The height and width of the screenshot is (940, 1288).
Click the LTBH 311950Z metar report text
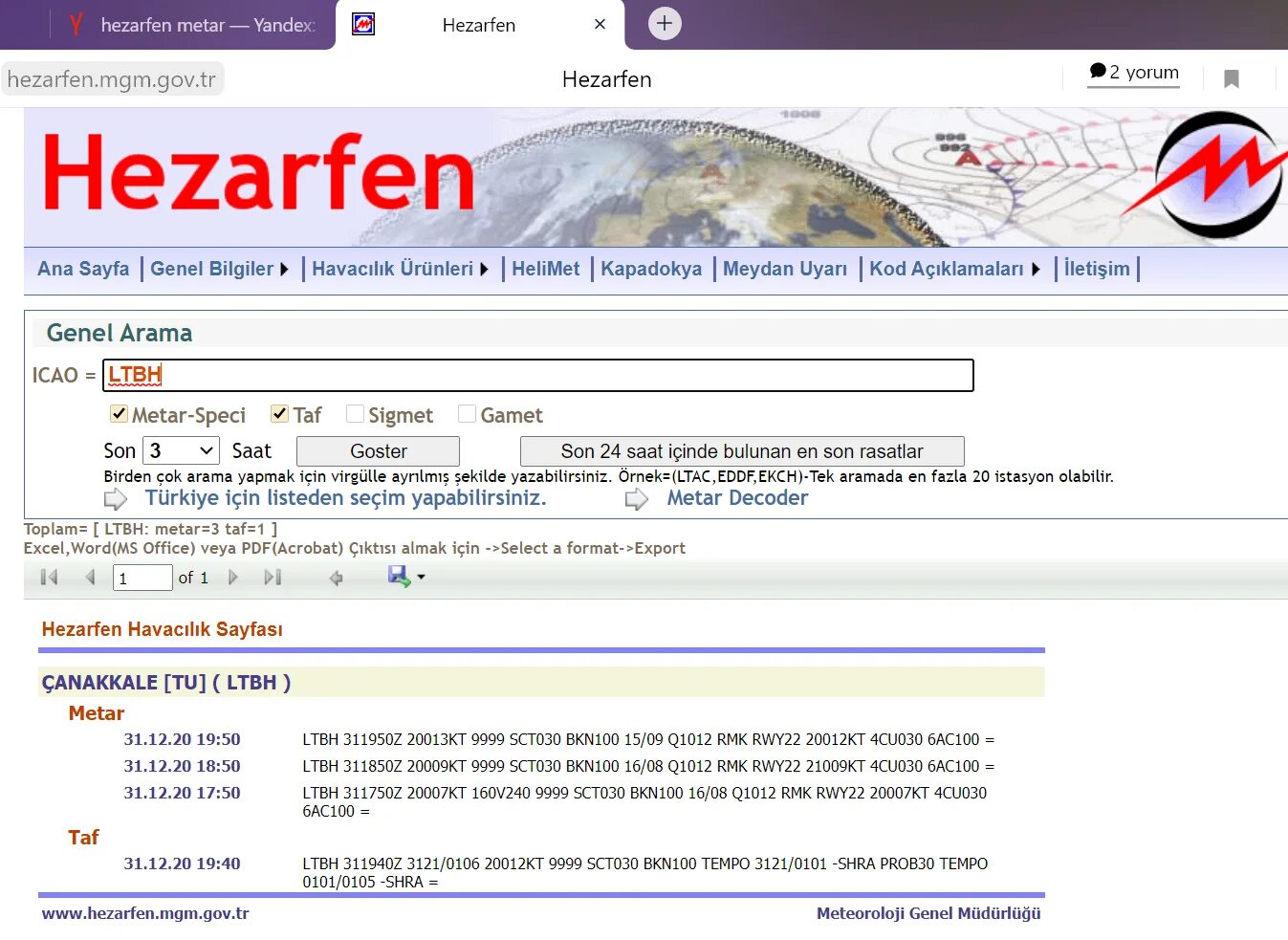click(x=648, y=739)
